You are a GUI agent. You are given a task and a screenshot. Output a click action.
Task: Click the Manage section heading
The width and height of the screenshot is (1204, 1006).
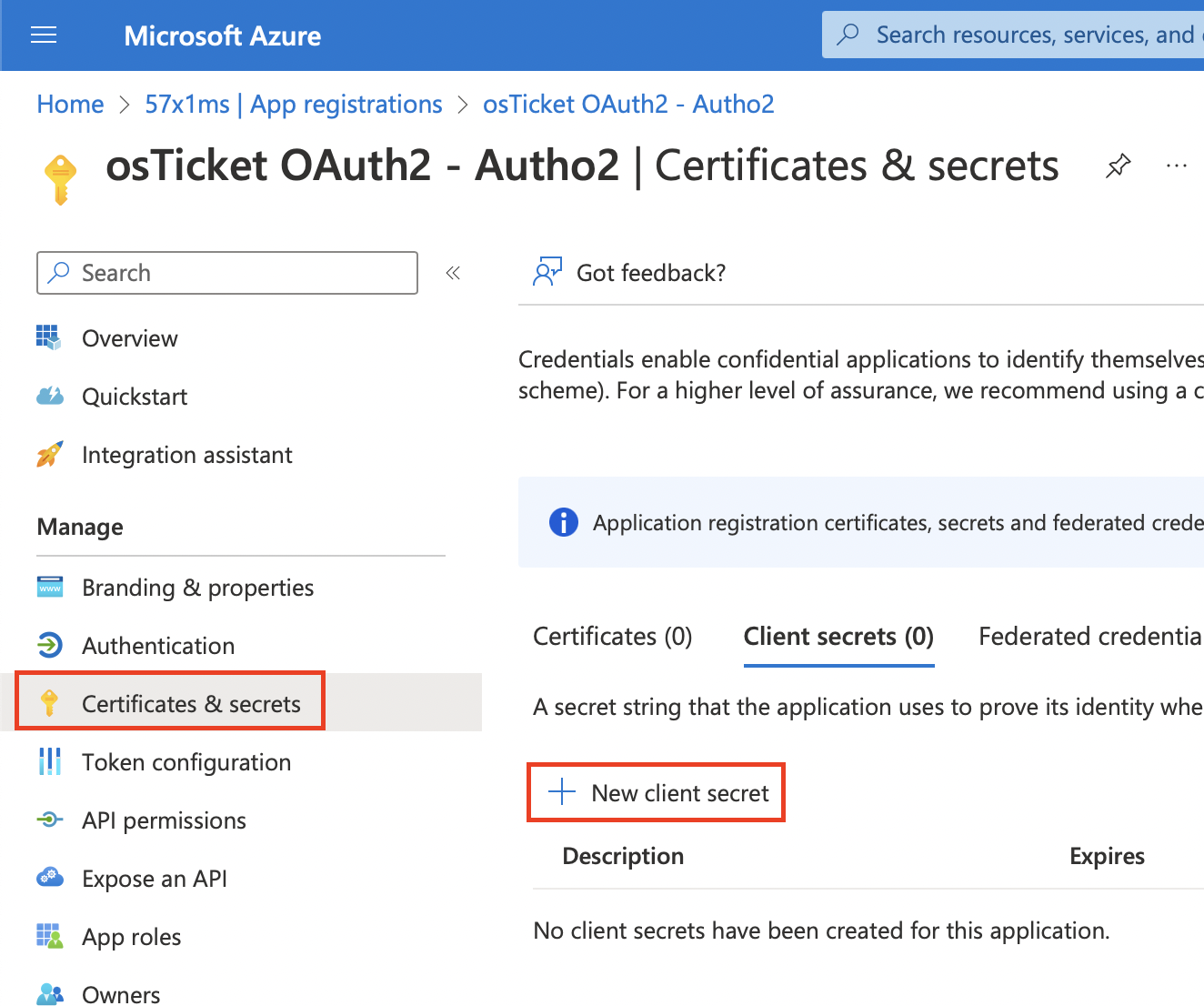80,527
